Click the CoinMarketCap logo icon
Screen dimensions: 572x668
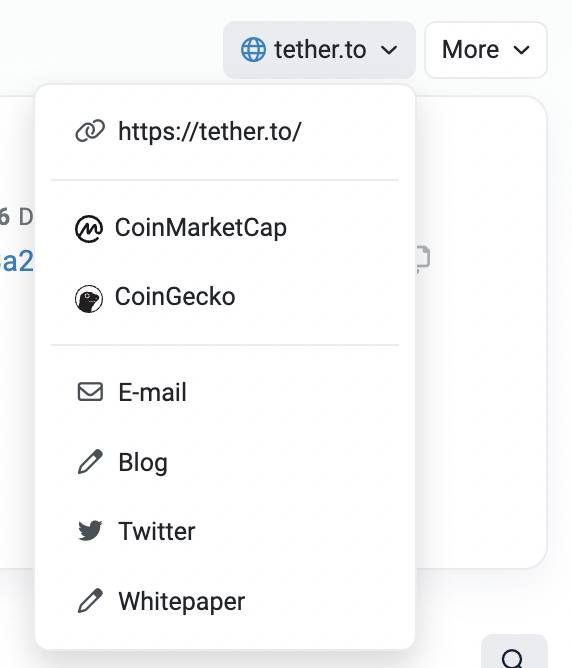89,229
